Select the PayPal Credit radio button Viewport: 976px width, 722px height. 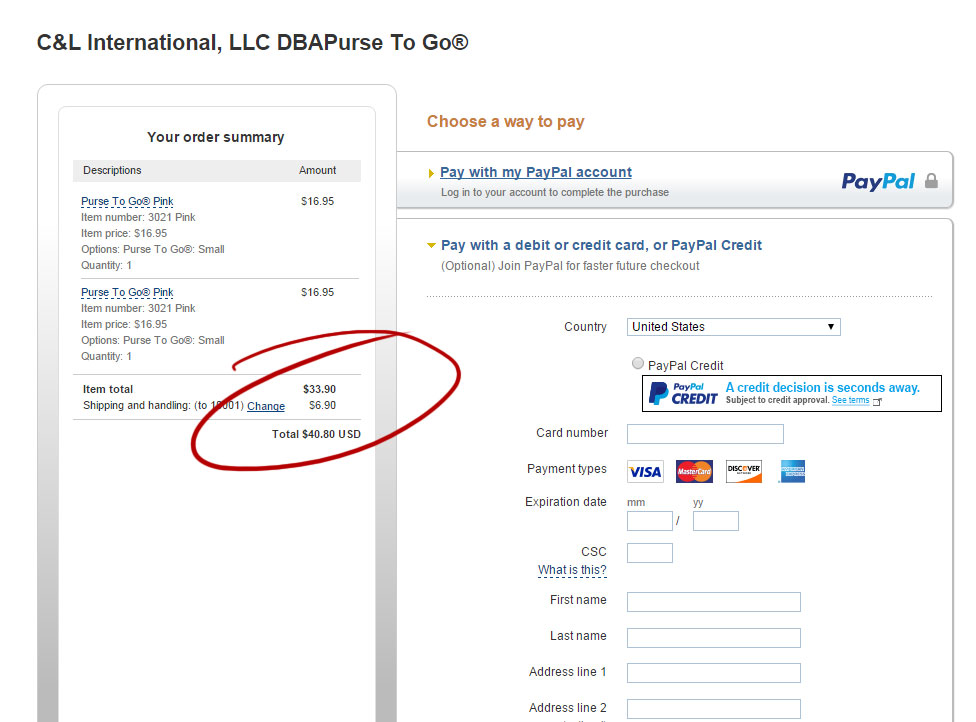click(x=638, y=364)
